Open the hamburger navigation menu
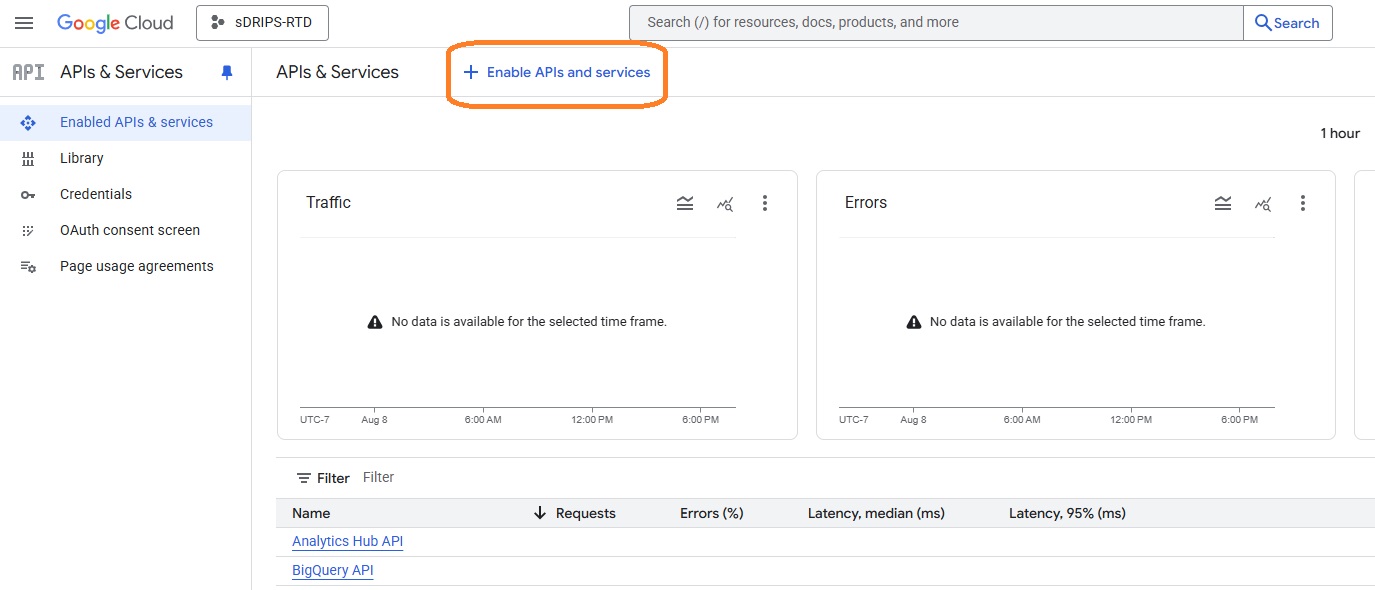This screenshot has width=1375, height=590. [24, 23]
